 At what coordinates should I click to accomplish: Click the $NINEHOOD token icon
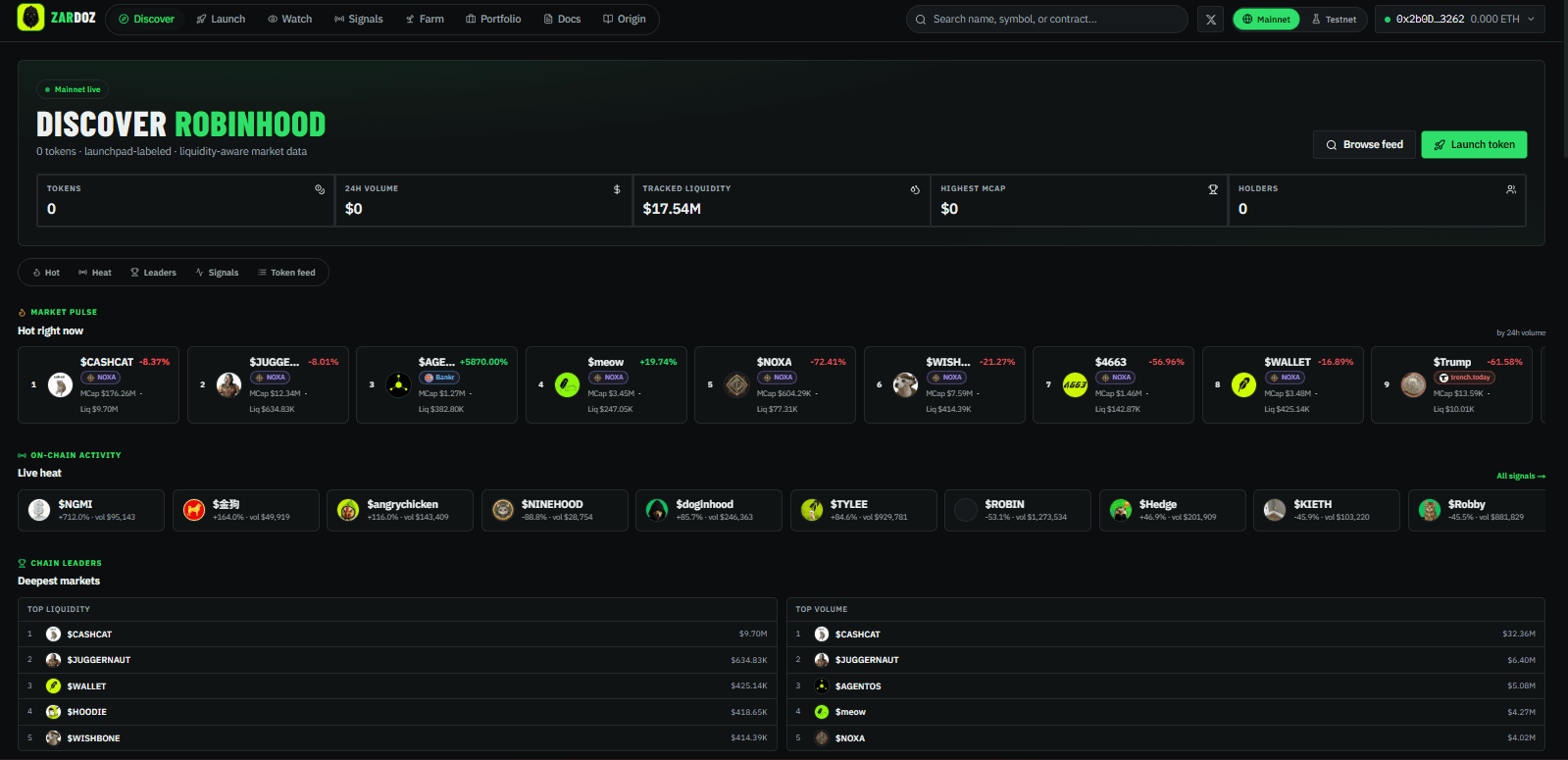coord(503,510)
